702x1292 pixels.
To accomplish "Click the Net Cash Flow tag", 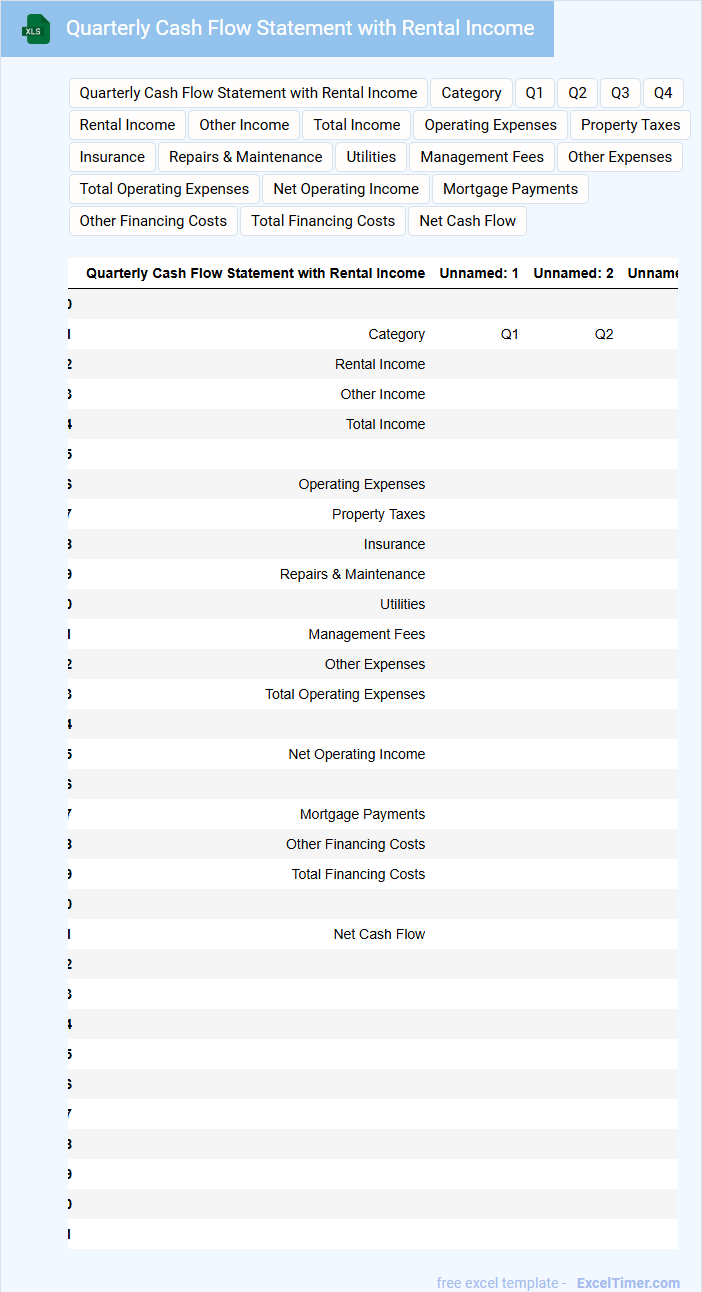I will point(467,221).
